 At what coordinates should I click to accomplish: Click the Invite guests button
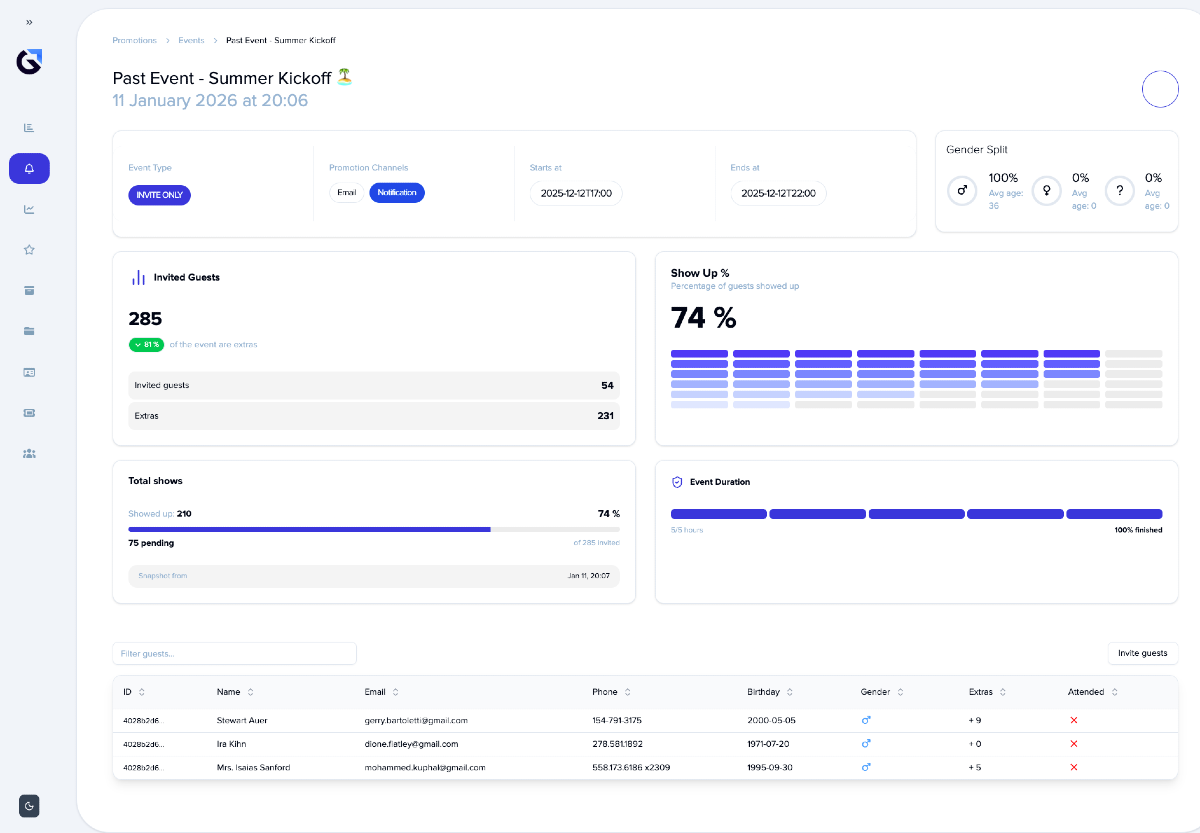coord(1142,653)
